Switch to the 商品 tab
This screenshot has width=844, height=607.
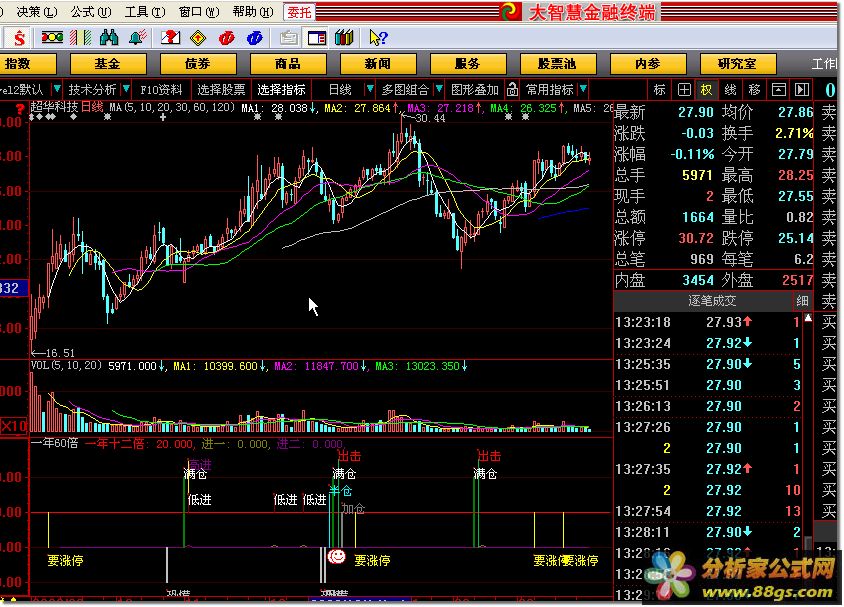tap(287, 64)
